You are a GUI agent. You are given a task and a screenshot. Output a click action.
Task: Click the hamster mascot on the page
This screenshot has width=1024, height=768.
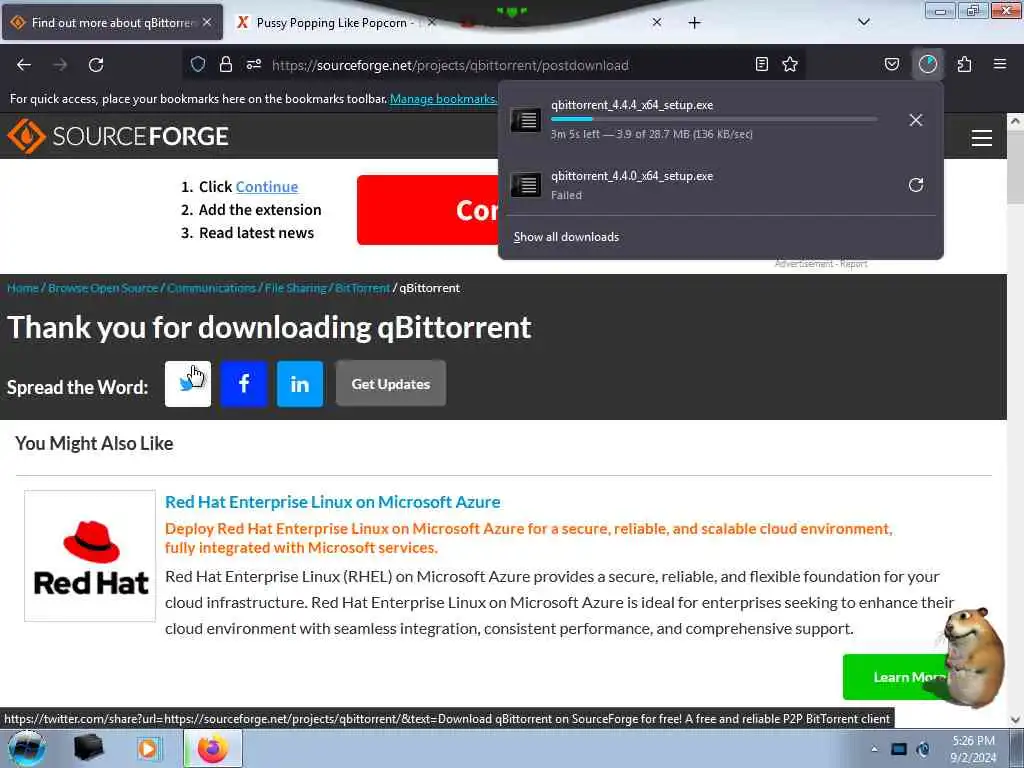(973, 656)
